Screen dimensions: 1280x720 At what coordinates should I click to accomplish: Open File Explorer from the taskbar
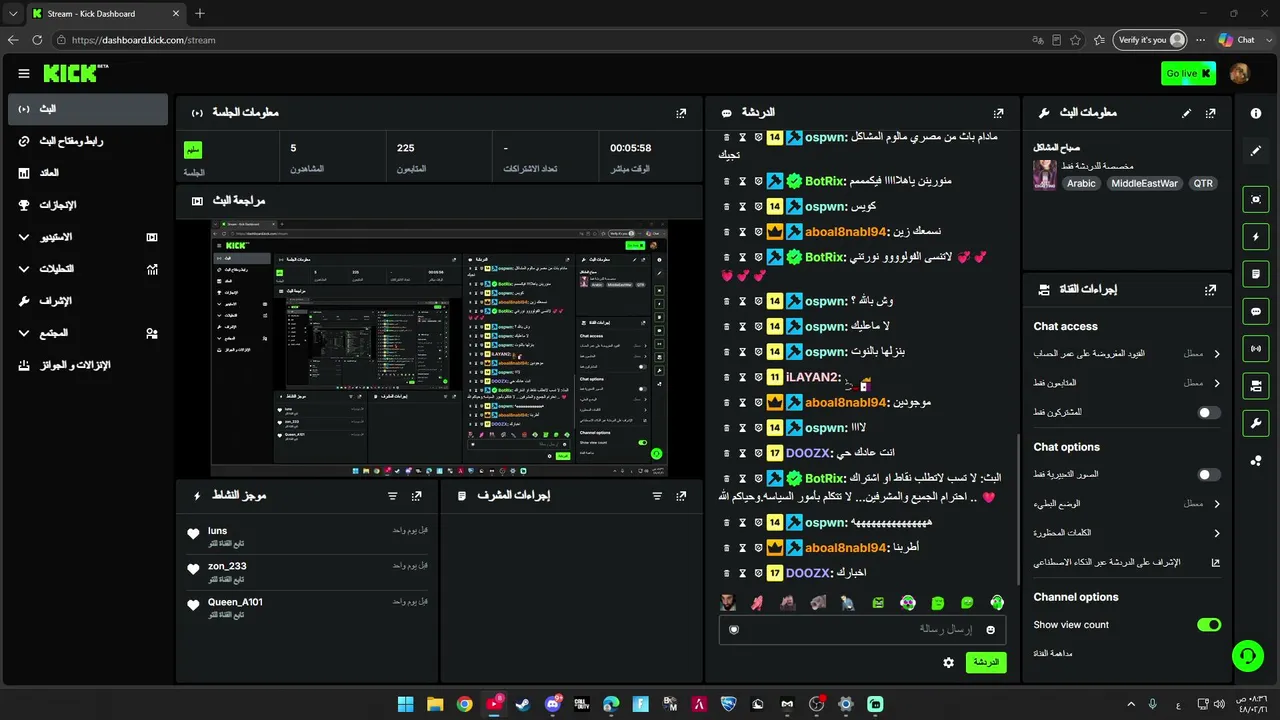435,704
